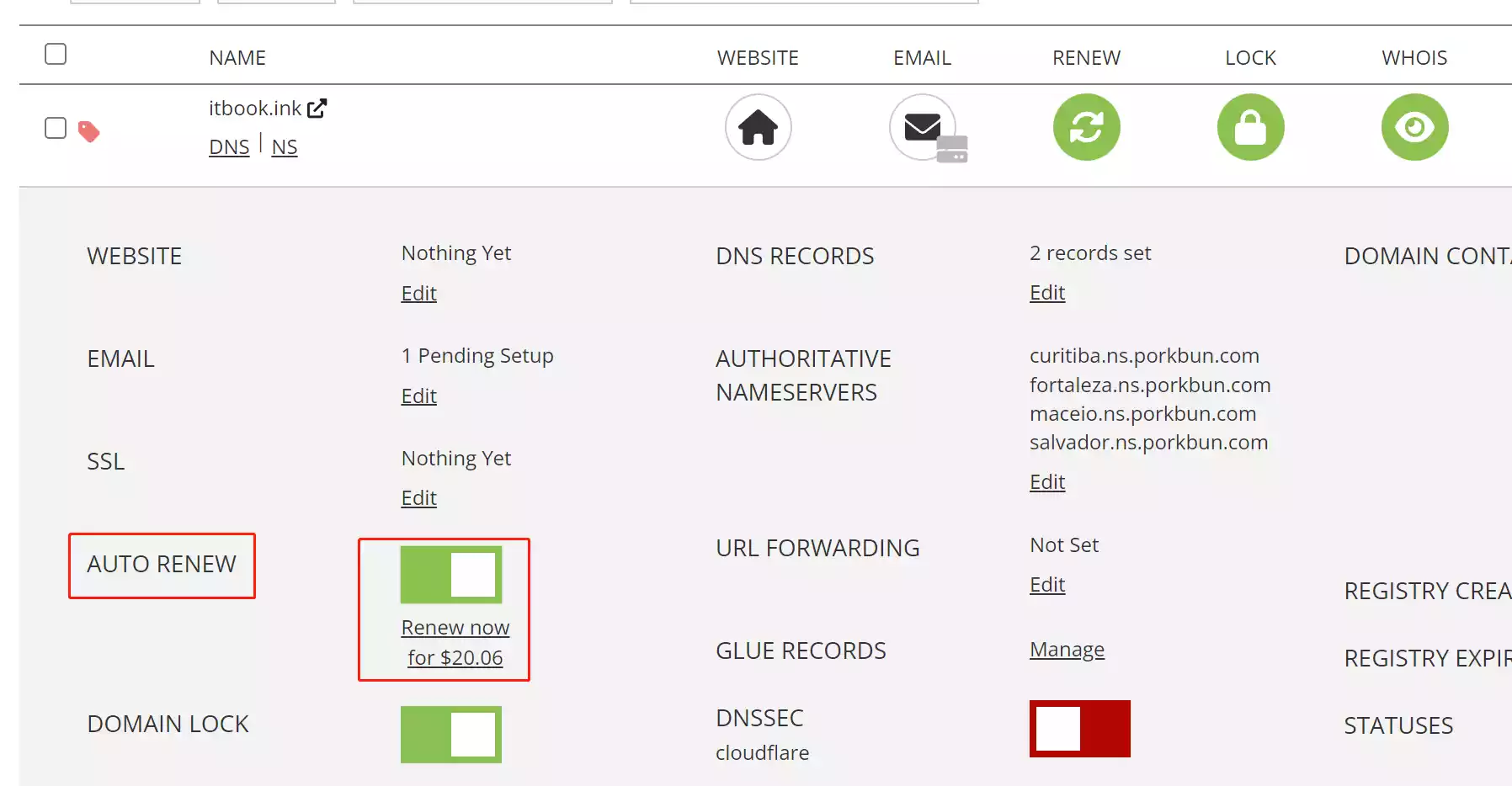Click the DNSSEC label
The height and width of the screenshot is (786, 1512).
(759, 718)
